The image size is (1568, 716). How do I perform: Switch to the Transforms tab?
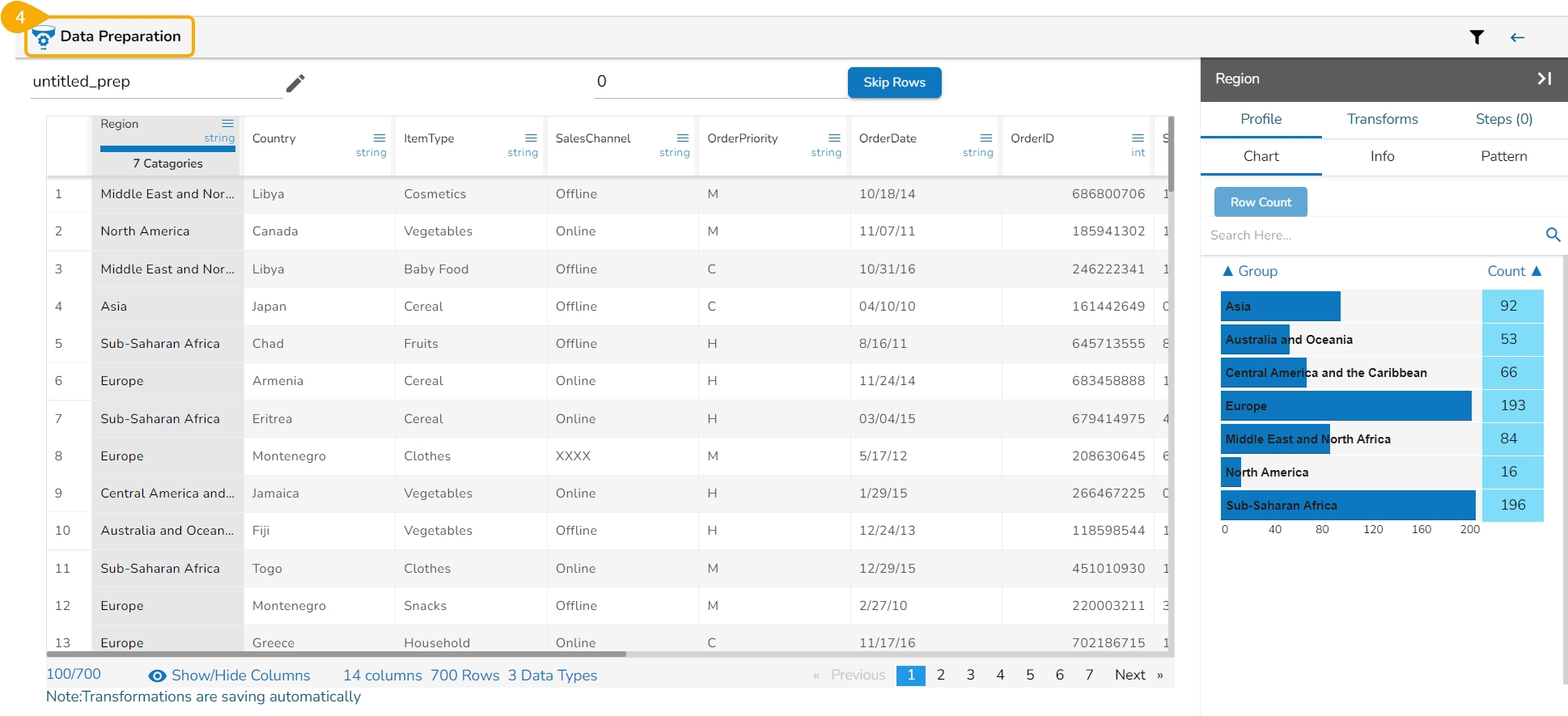[x=1382, y=119]
